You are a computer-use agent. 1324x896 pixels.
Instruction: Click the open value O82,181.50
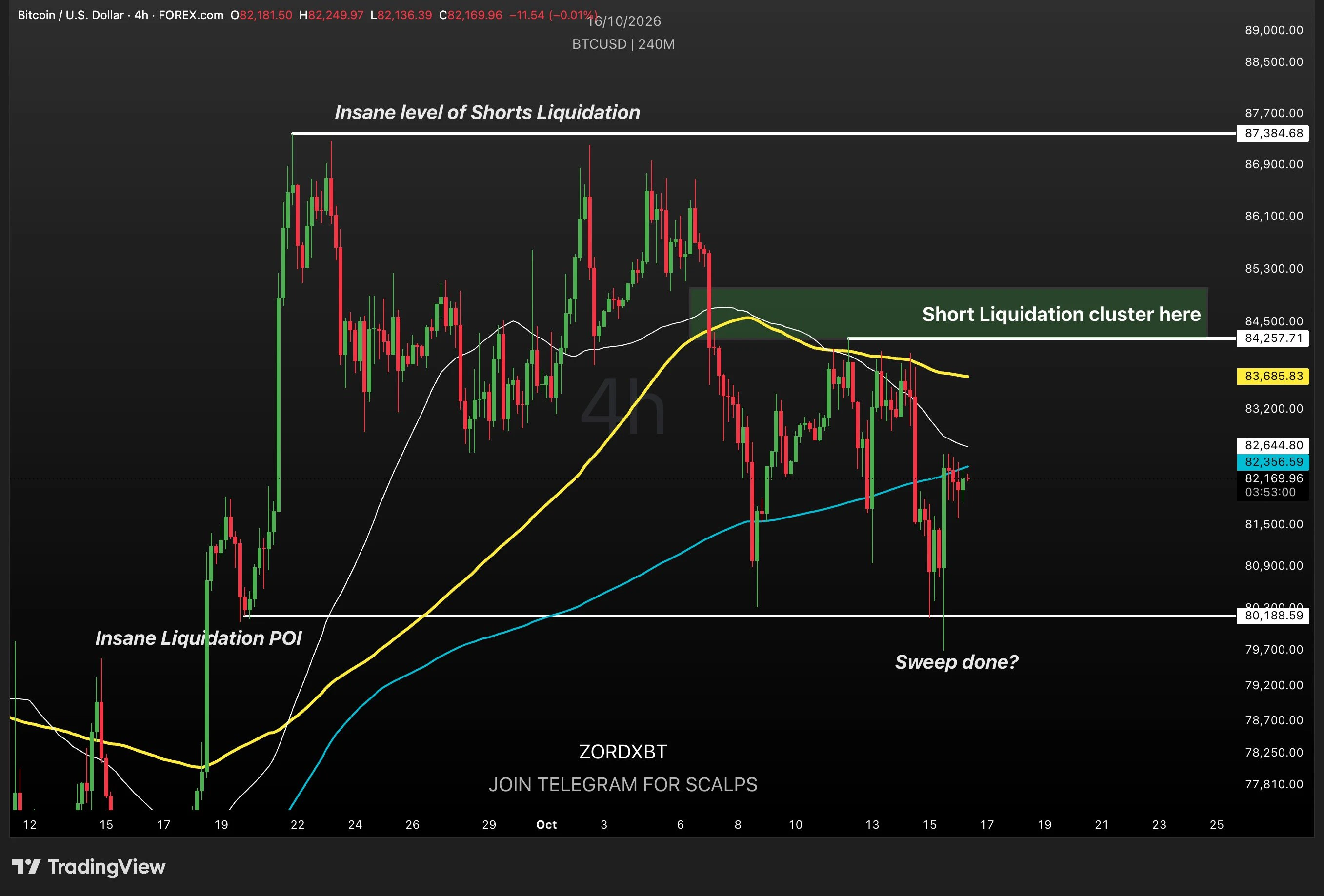click(x=261, y=16)
